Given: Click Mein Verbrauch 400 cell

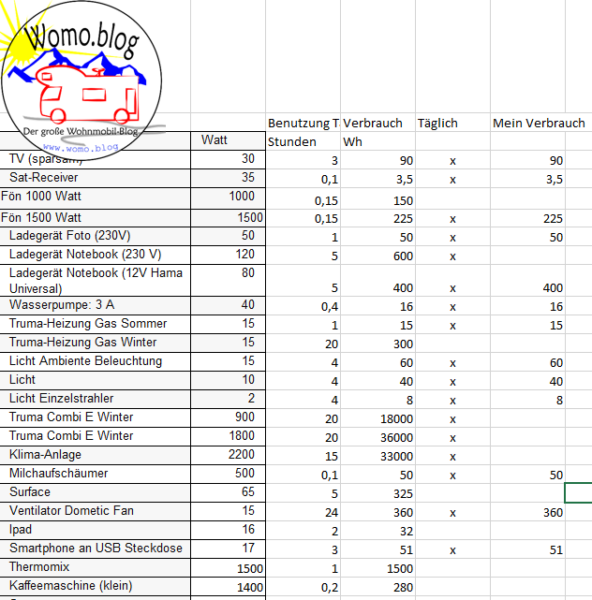Looking at the screenshot, I should coord(528,281).
